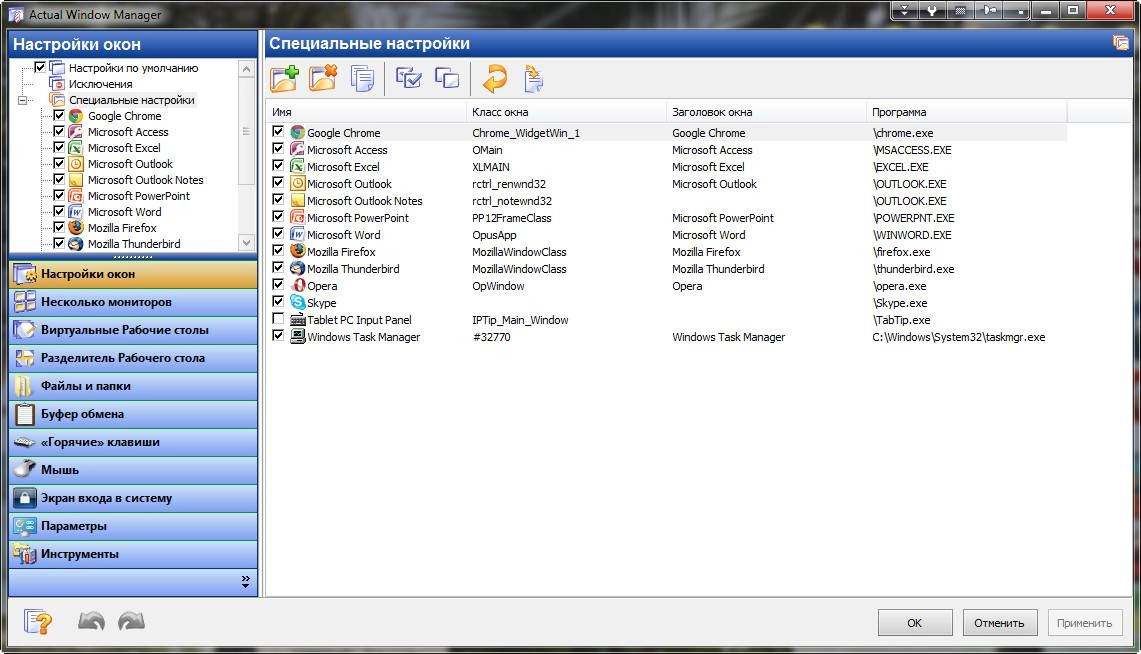Click the Отменить button
This screenshot has width=1141, height=654.
tap(1000, 623)
